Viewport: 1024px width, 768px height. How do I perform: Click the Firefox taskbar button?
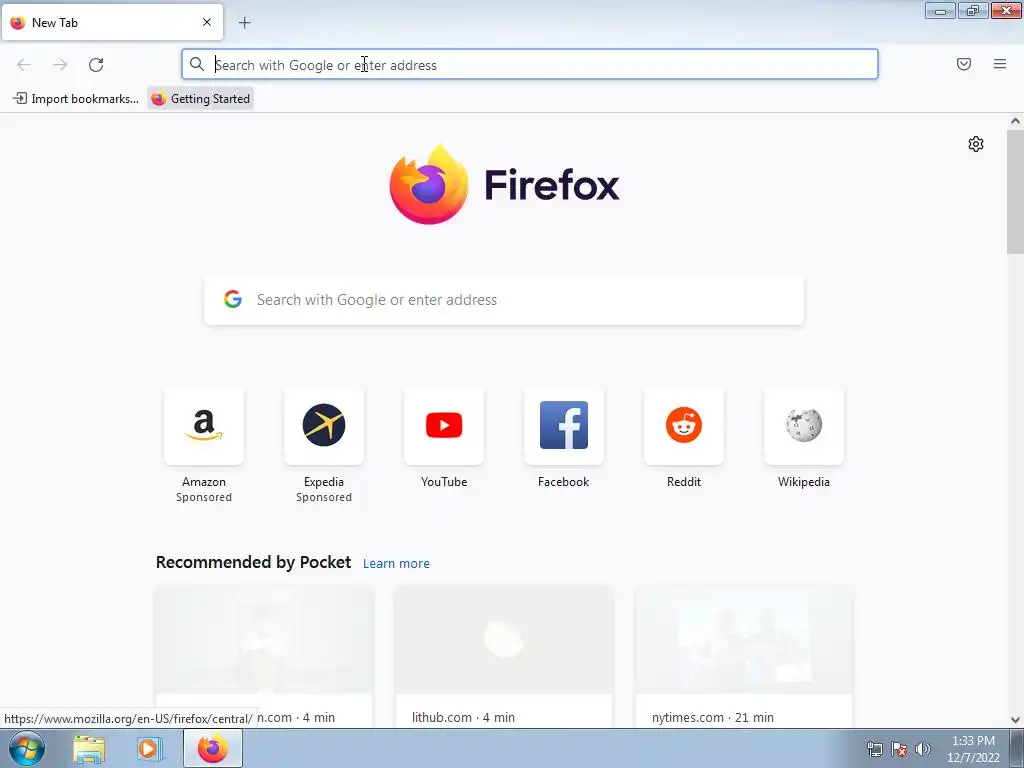point(212,748)
